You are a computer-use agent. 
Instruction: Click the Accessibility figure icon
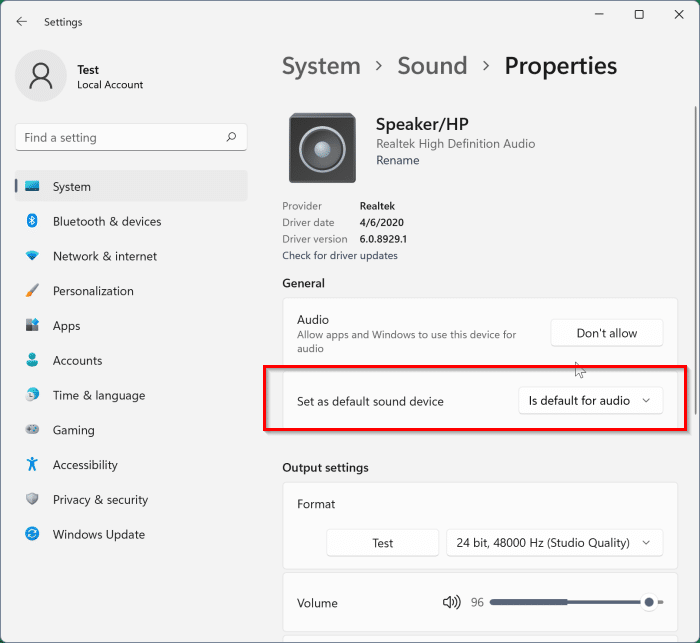click(x=32, y=464)
